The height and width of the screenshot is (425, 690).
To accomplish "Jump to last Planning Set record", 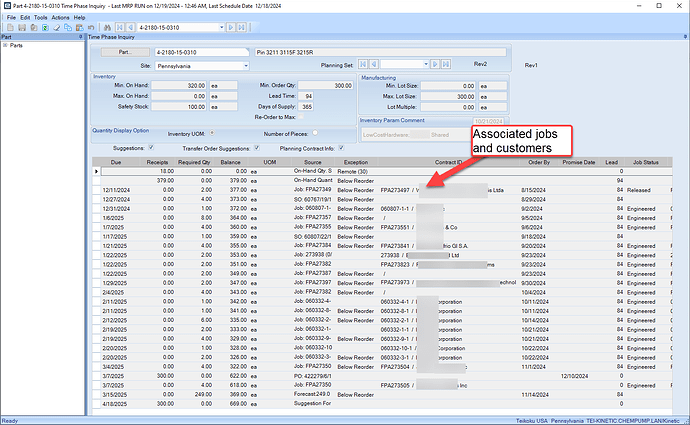I will 446,64.
